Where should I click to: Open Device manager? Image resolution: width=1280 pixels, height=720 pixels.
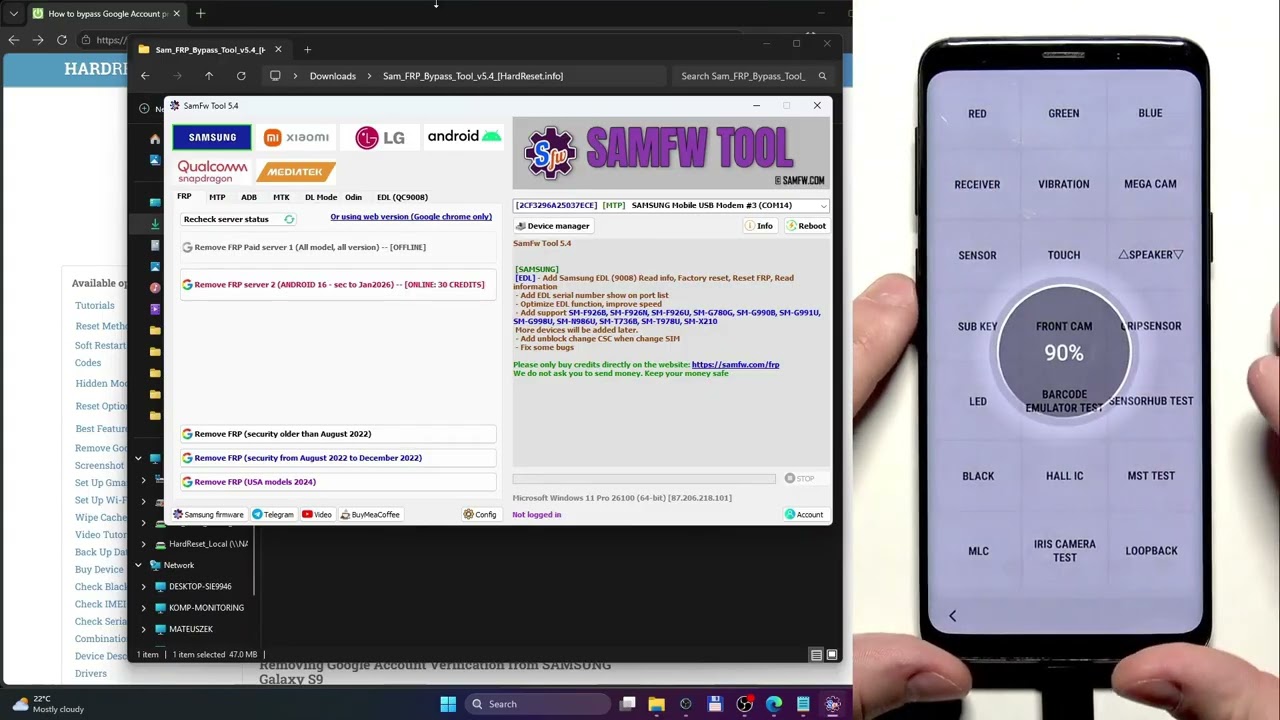[553, 226]
